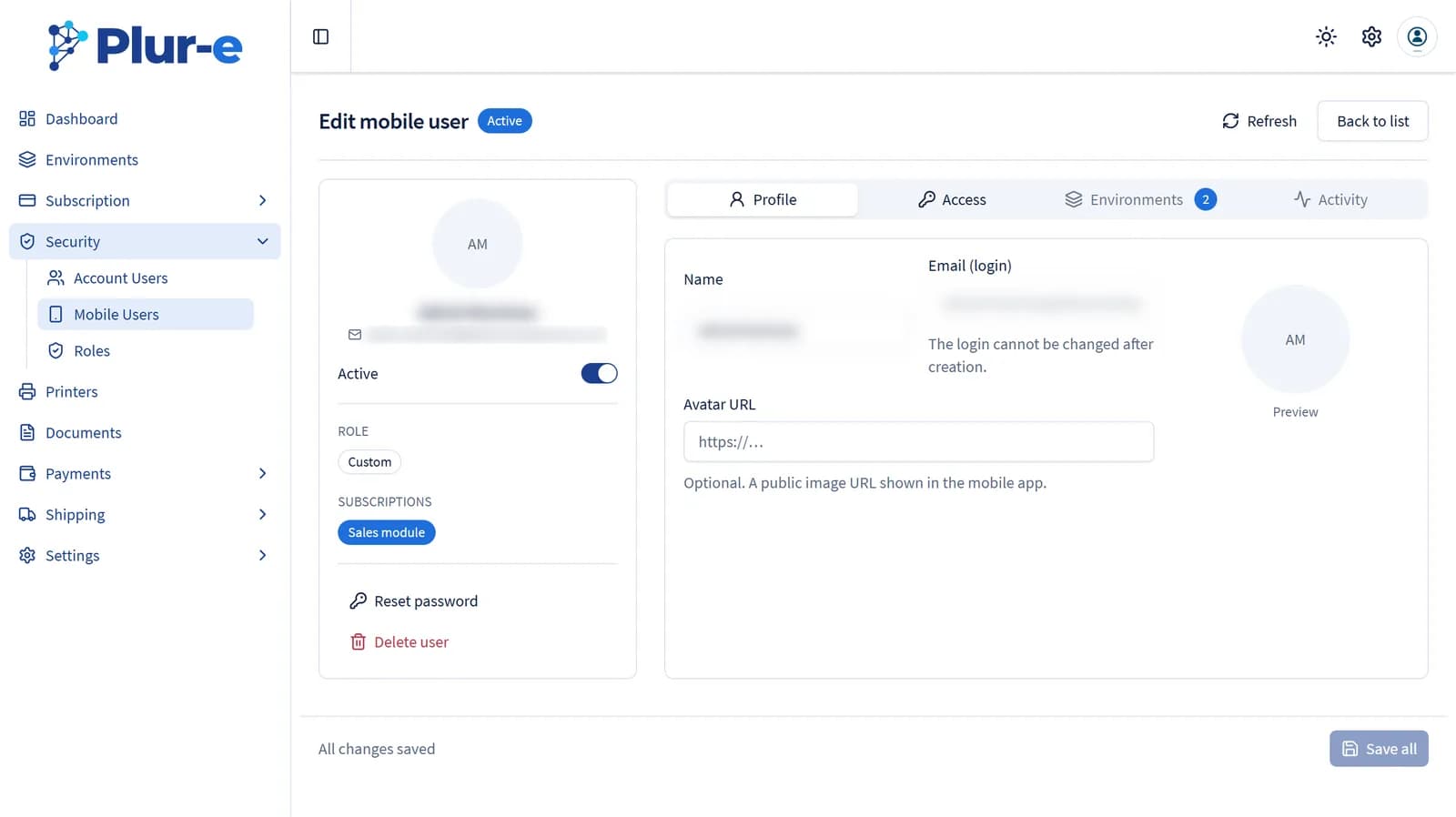Switch to the Access tab
This screenshot has height=817, width=1456.
952,199
